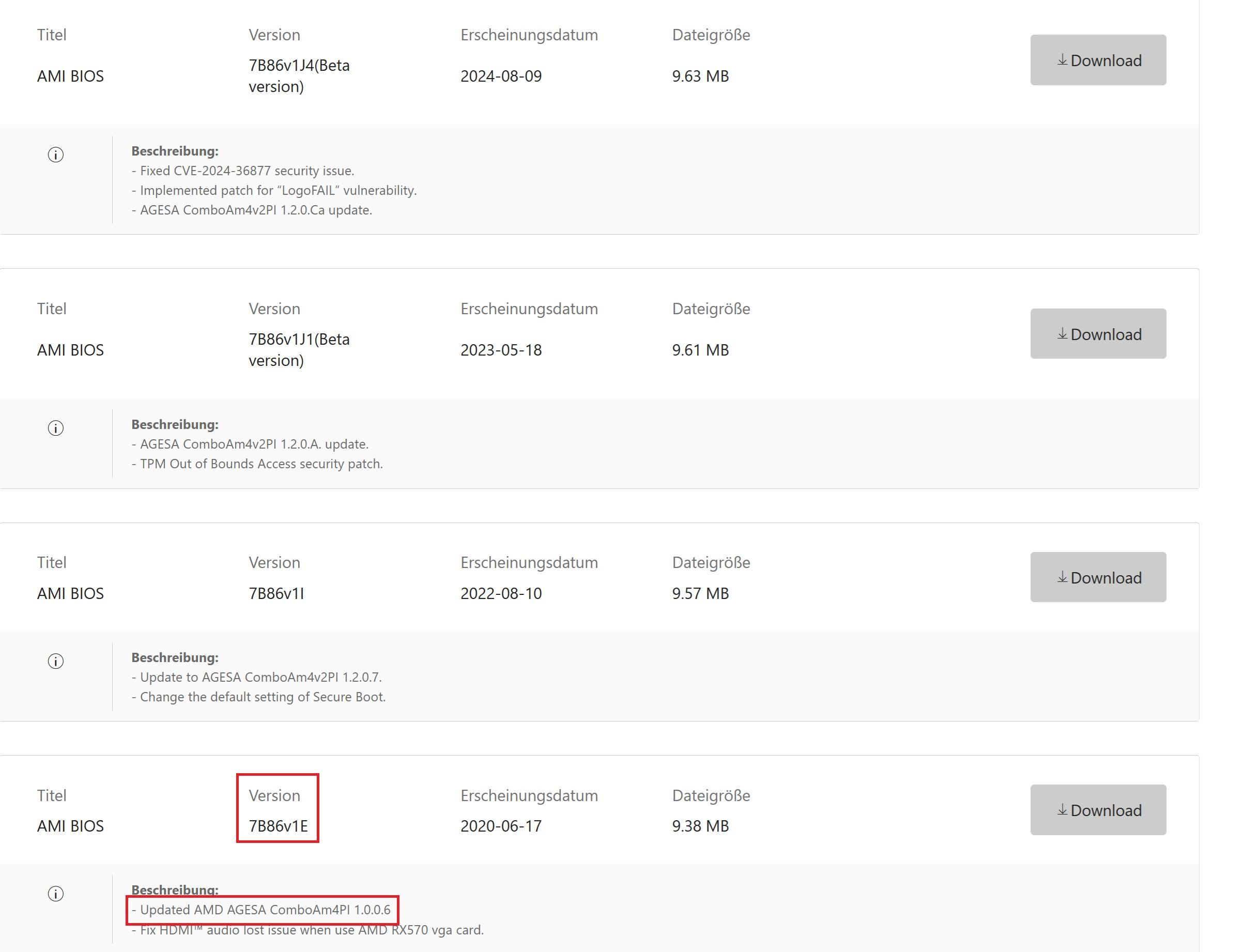
Task: Click the info icon for BIOS 7B86v1J1
Action: tap(55, 428)
